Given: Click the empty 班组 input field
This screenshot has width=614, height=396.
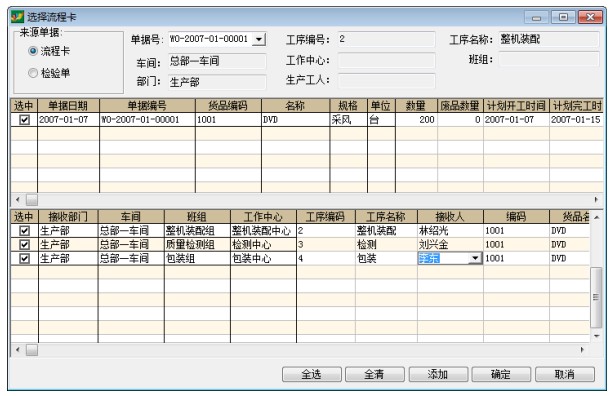Looking at the screenshot, I should pos(549,60).
